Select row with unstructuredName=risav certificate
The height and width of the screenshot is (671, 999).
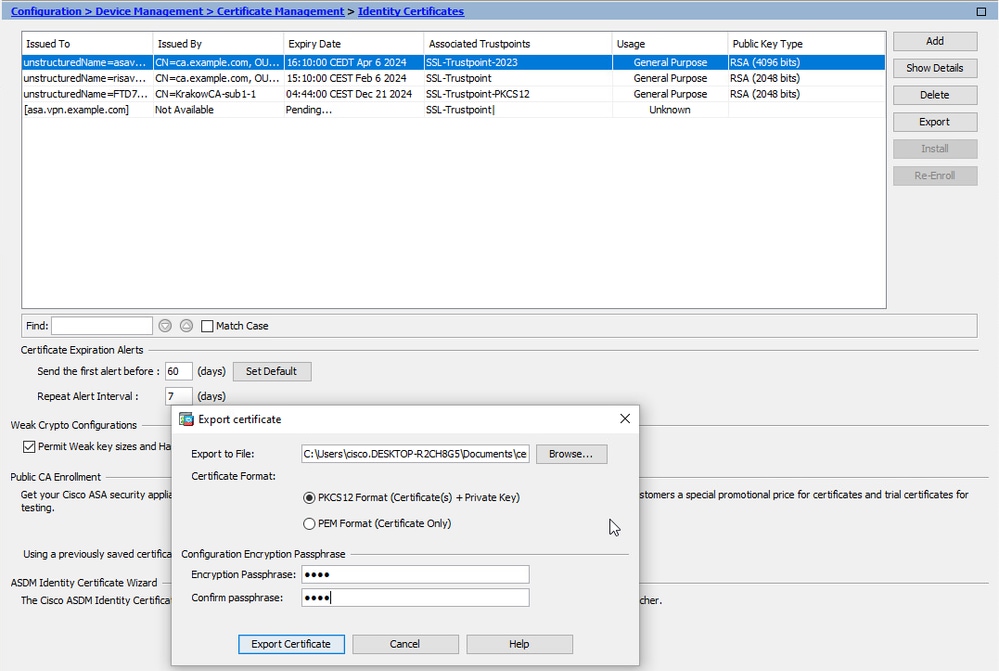[454, 78]
